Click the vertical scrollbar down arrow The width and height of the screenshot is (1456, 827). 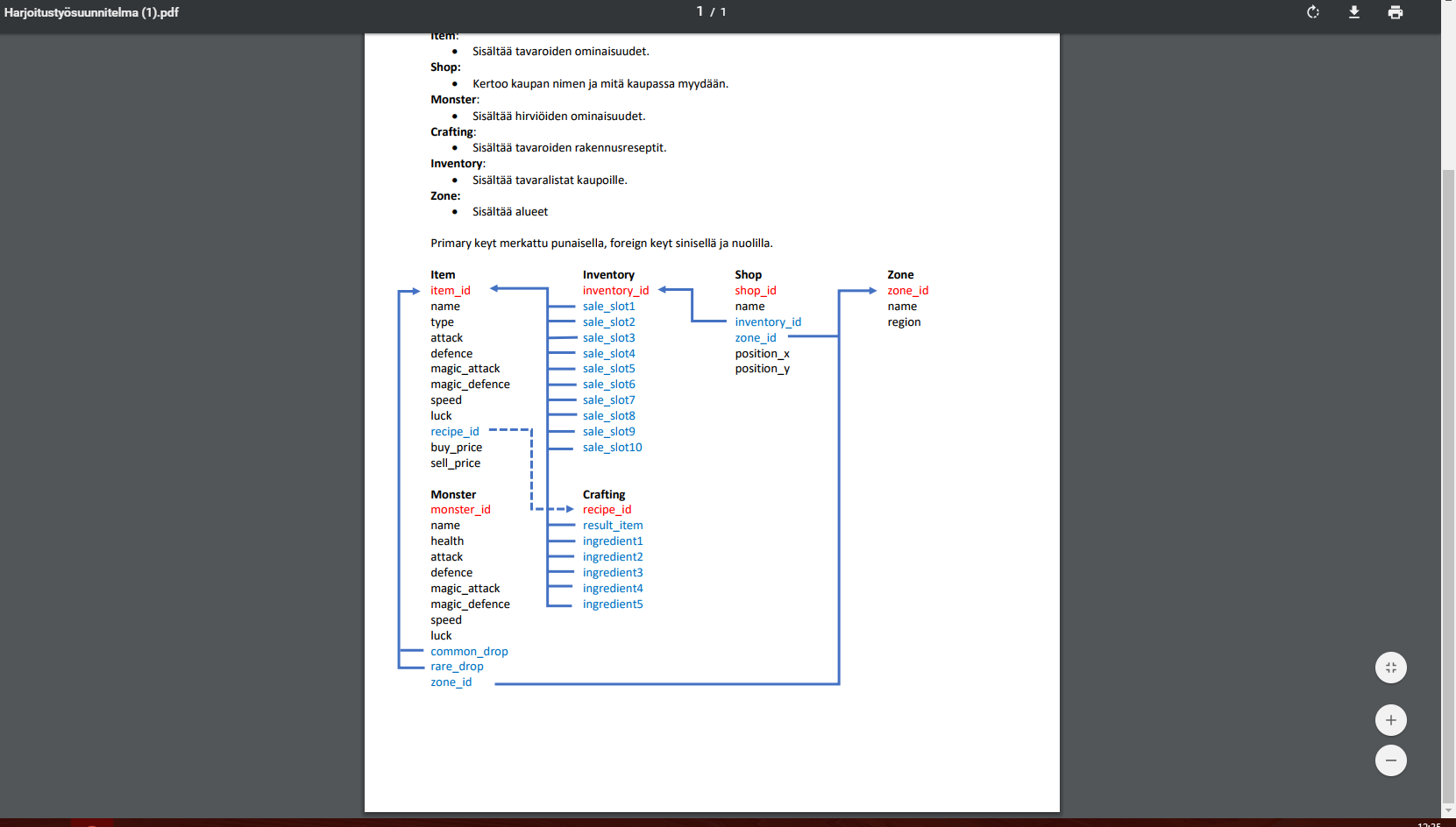(x=1448, y=811)
